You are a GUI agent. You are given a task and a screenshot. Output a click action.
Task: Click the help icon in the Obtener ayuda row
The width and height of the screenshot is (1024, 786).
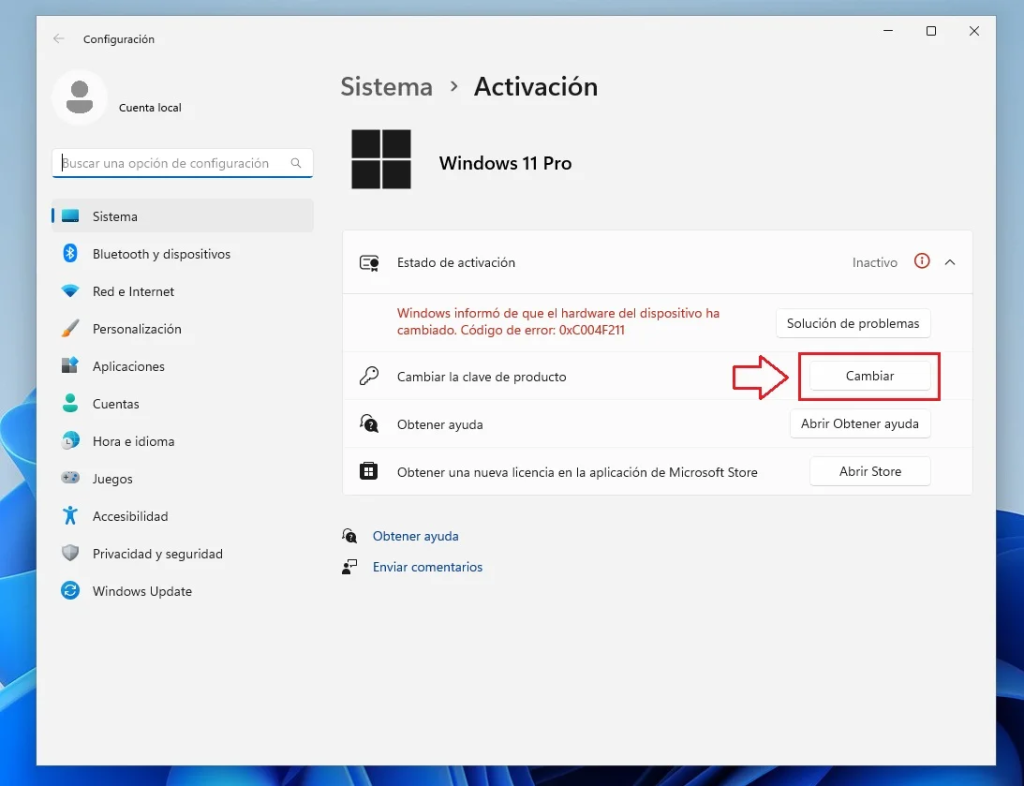pyautogui.click(x=369, y=424)
